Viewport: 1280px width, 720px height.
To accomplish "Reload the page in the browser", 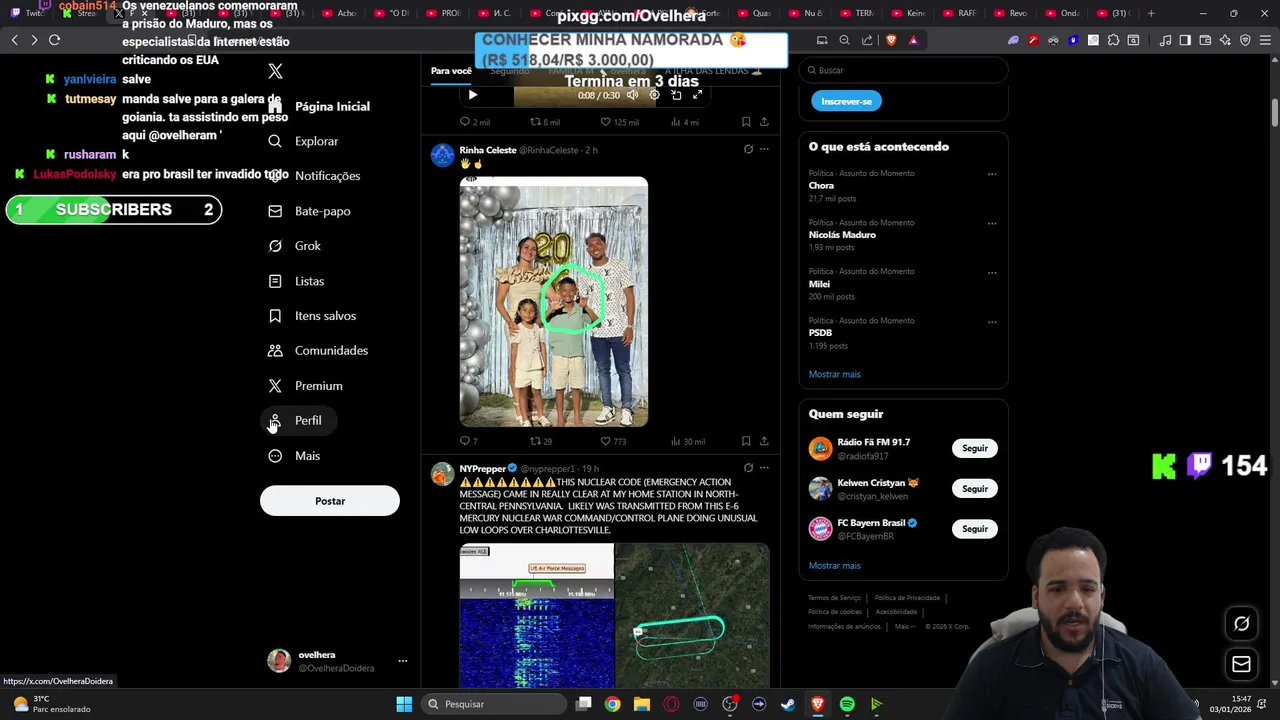I will click(x=54, y=40).
